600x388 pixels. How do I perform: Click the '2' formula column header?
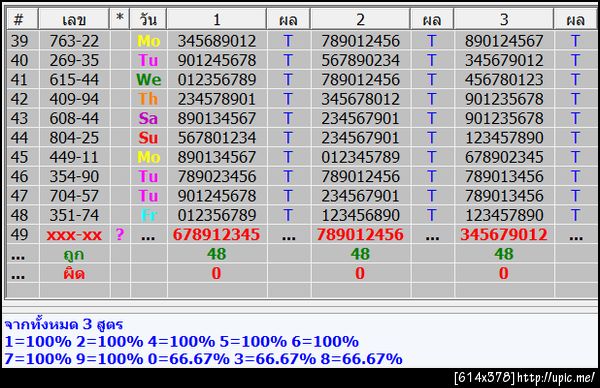[x=360, y=19]
